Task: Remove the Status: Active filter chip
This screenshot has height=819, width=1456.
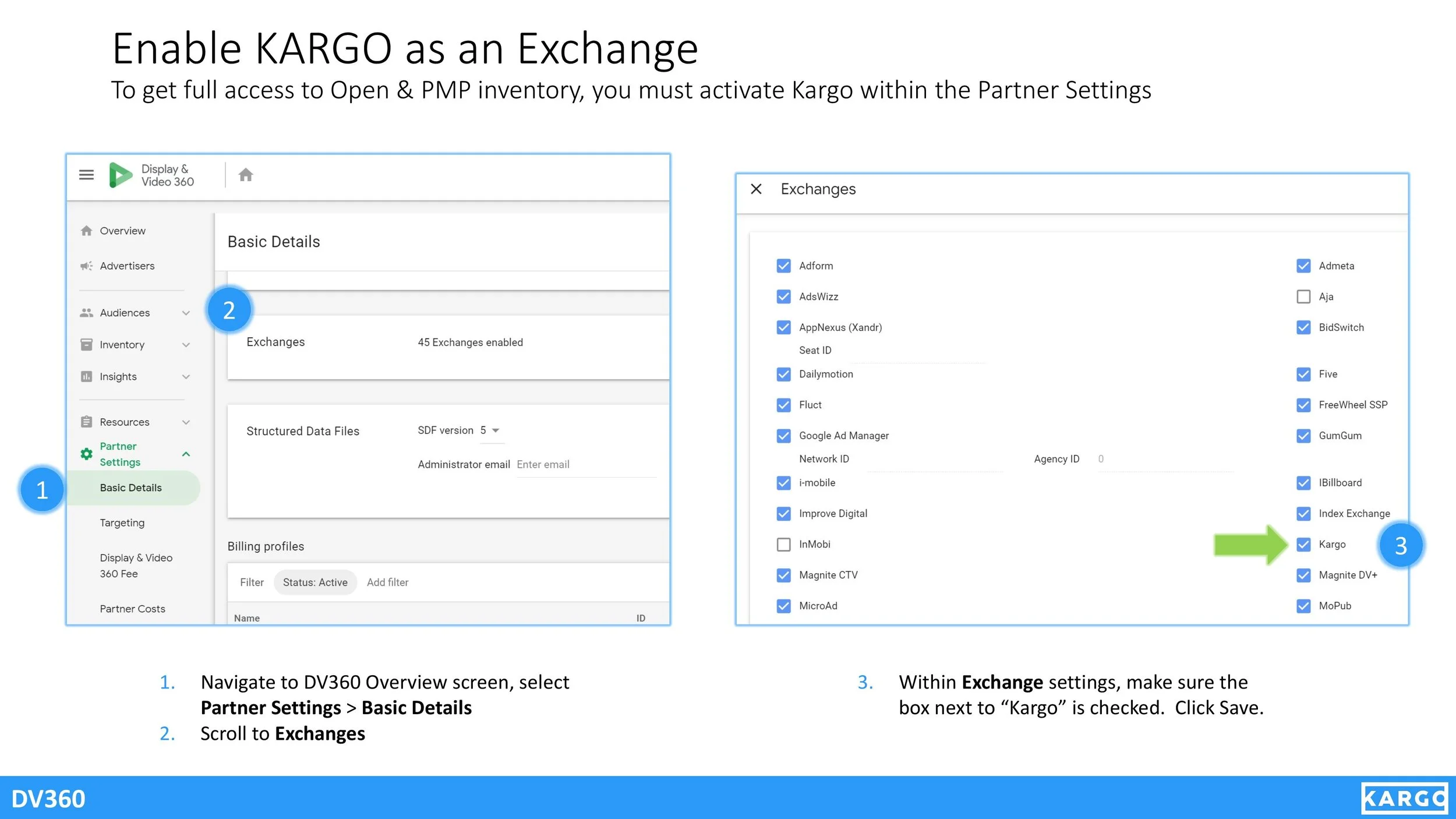Action: [315, 582]
